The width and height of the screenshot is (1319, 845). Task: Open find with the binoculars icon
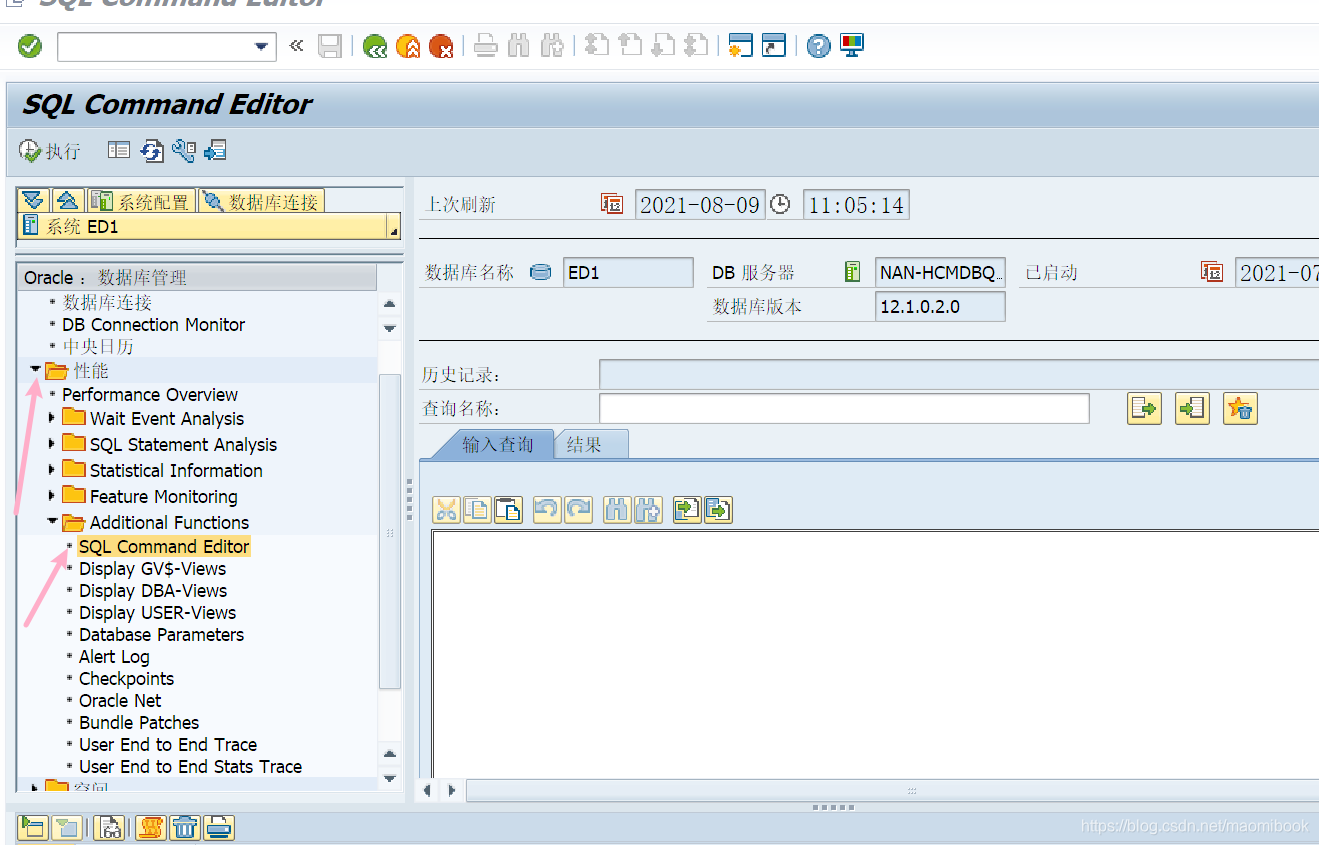pos(518,45)
